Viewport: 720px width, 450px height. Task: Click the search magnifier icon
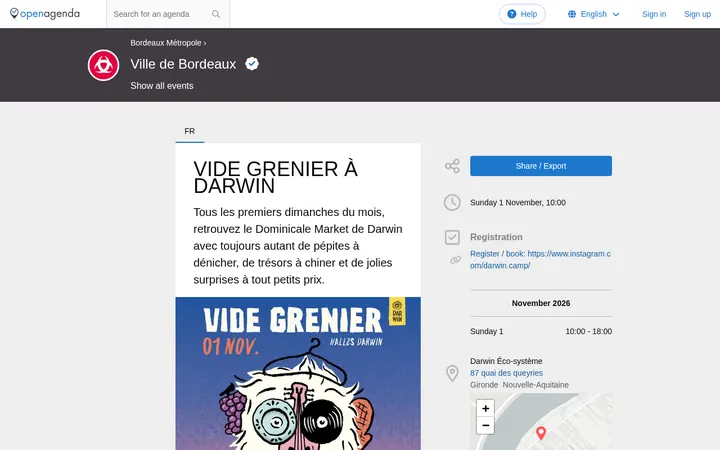(216, 14)
